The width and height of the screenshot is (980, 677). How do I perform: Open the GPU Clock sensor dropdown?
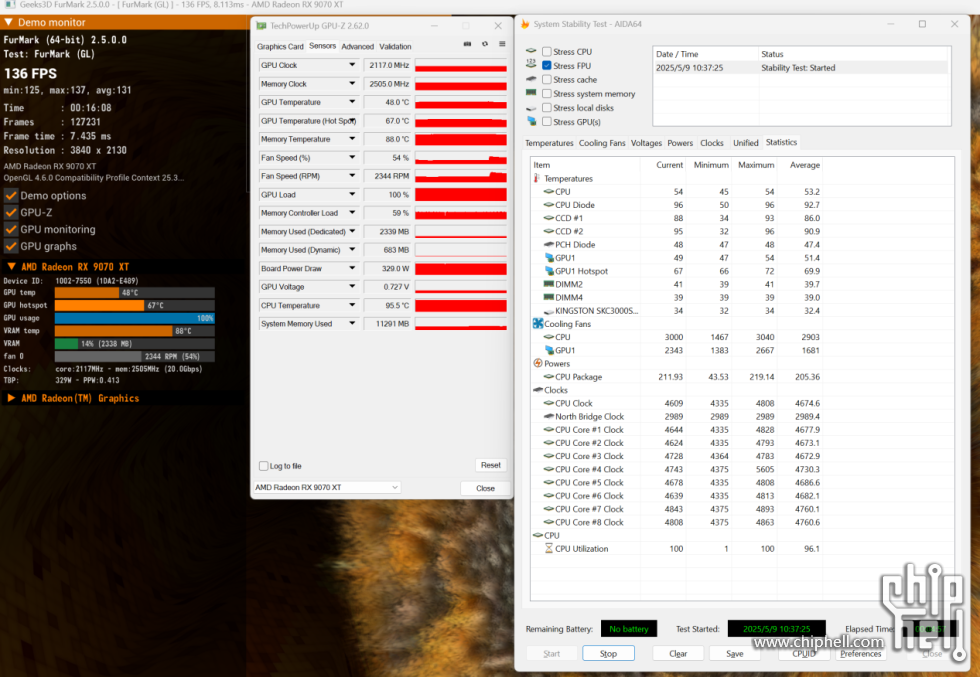tap(352, 65)
